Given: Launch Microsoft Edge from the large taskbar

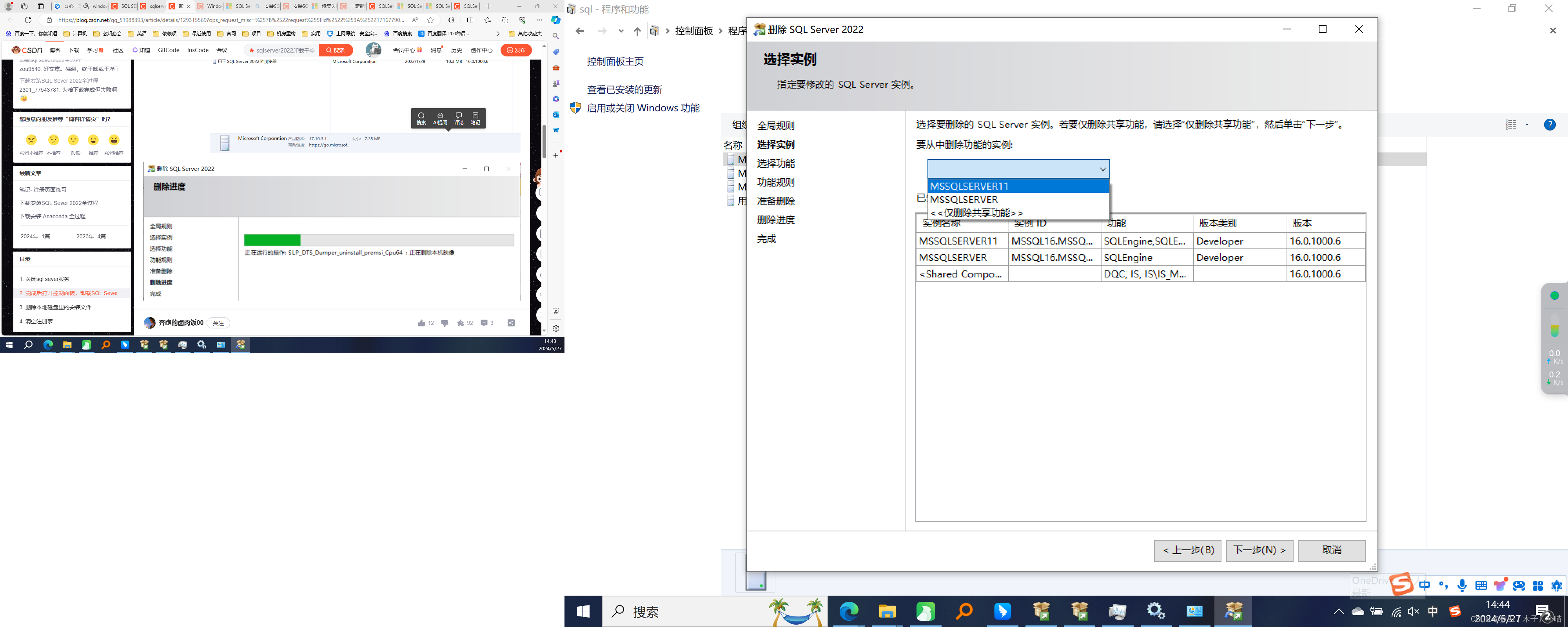Looking at the screenshot, I should 849,611.
